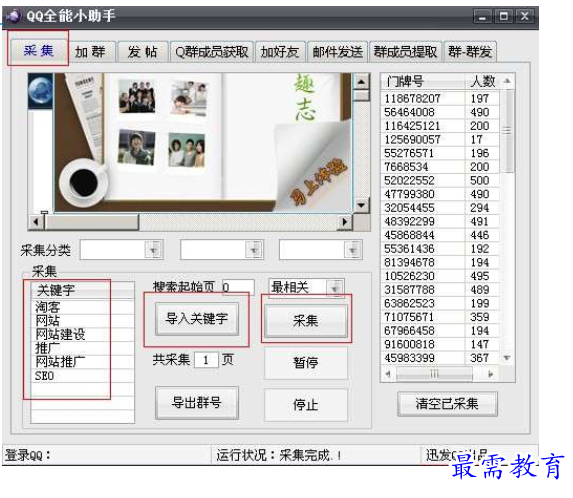Click the group list vertical scrollbar thumb
The image size is (573, 498).
pos(507,131)
